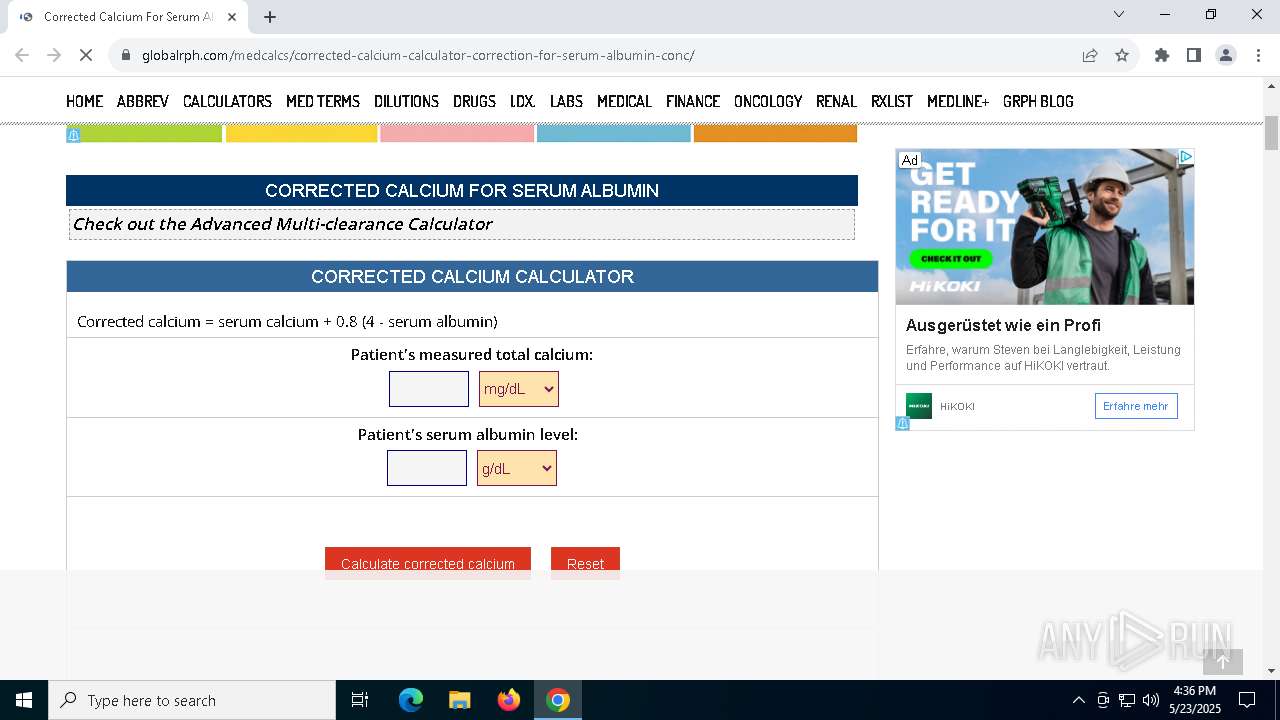Open Task View on taskbar

pyautogui.click(x=360, y=700)
